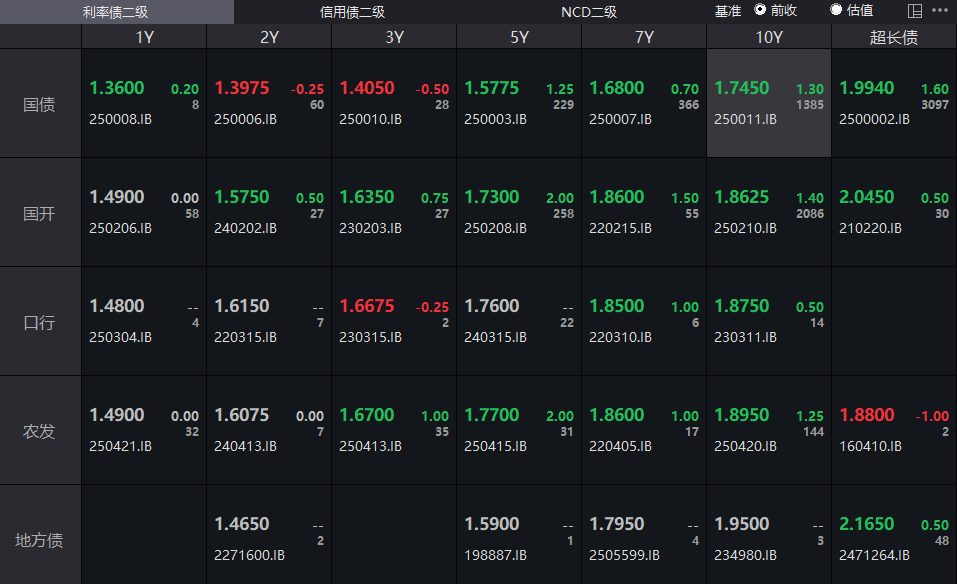This screenshot has width=957, height=584.
Task: Click the panel layout icon
Action: pyautogui.click(x=914, y=11)
